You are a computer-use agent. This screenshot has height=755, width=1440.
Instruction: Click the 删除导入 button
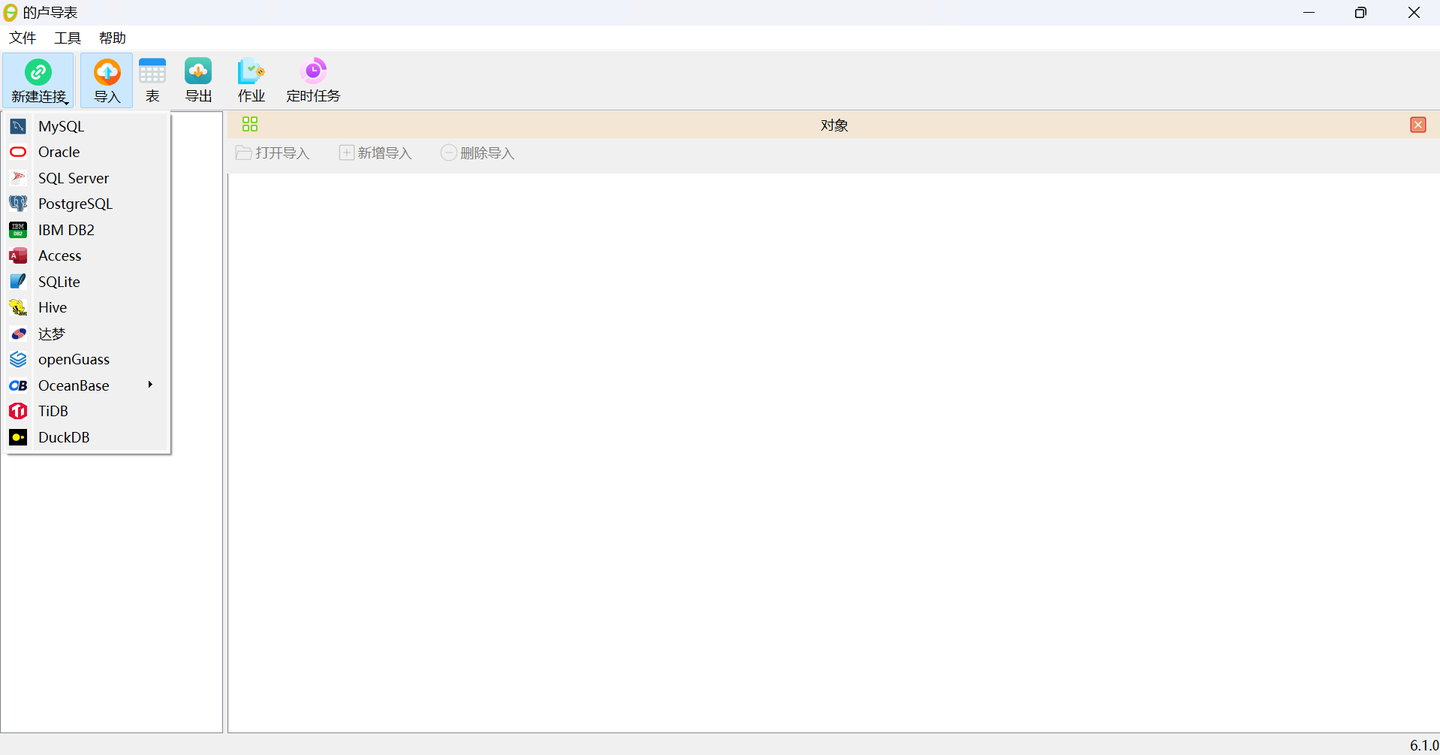tap(478, 153)
